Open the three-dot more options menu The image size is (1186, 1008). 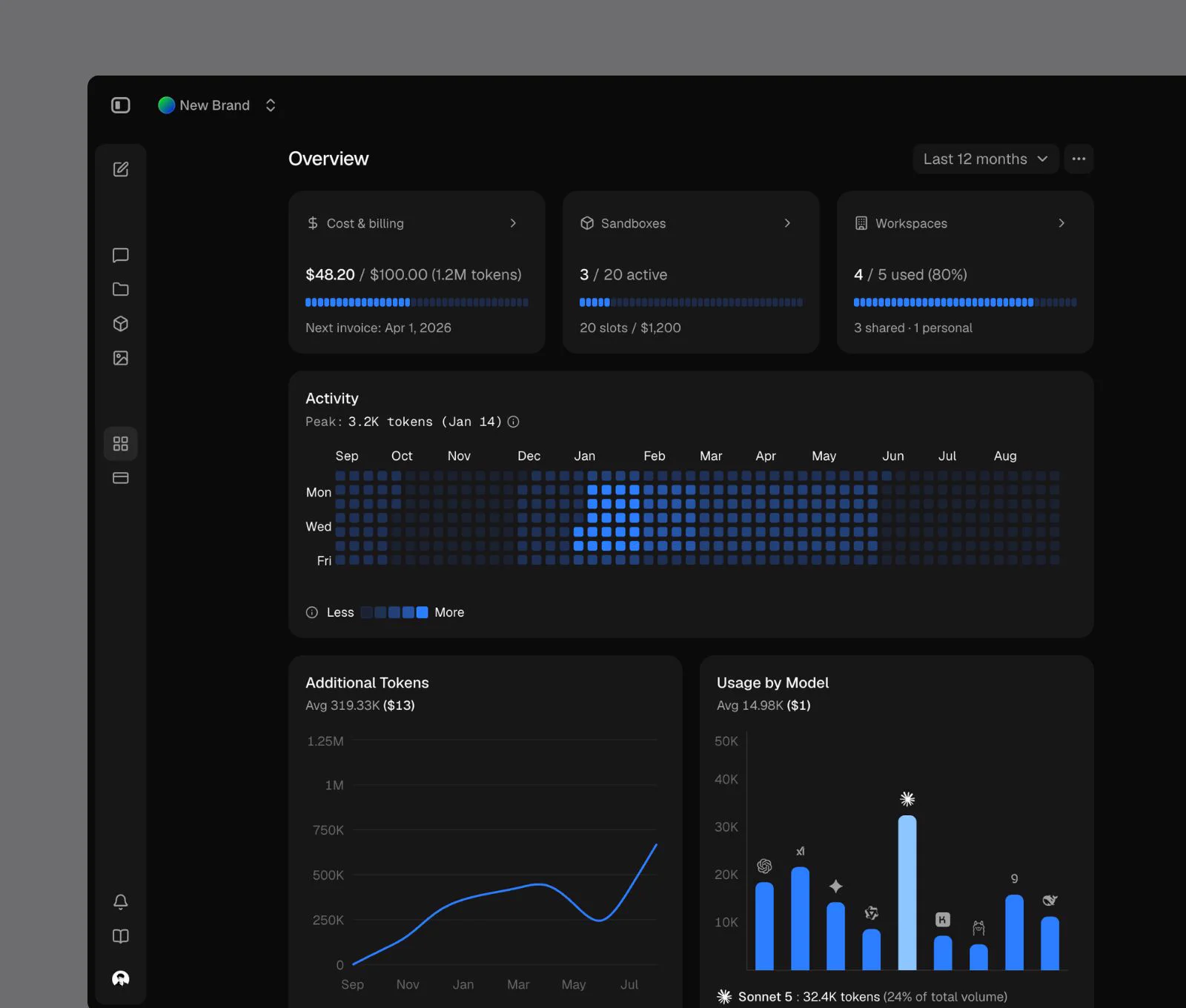pyautogui.click(x=1079, y=159)
